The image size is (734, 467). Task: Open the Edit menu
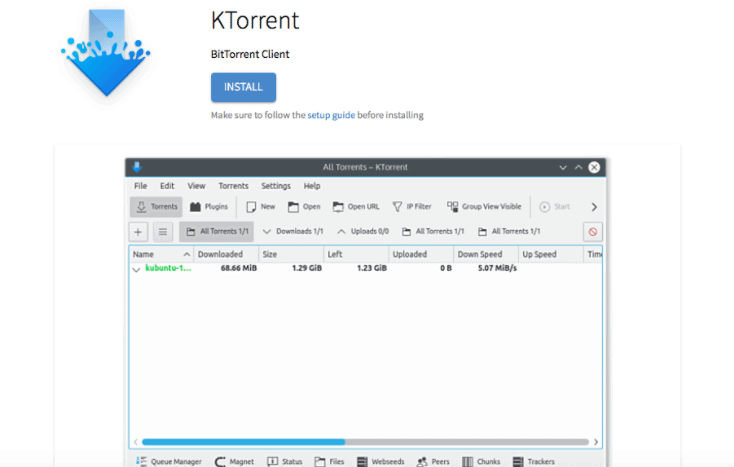(167, 186)
